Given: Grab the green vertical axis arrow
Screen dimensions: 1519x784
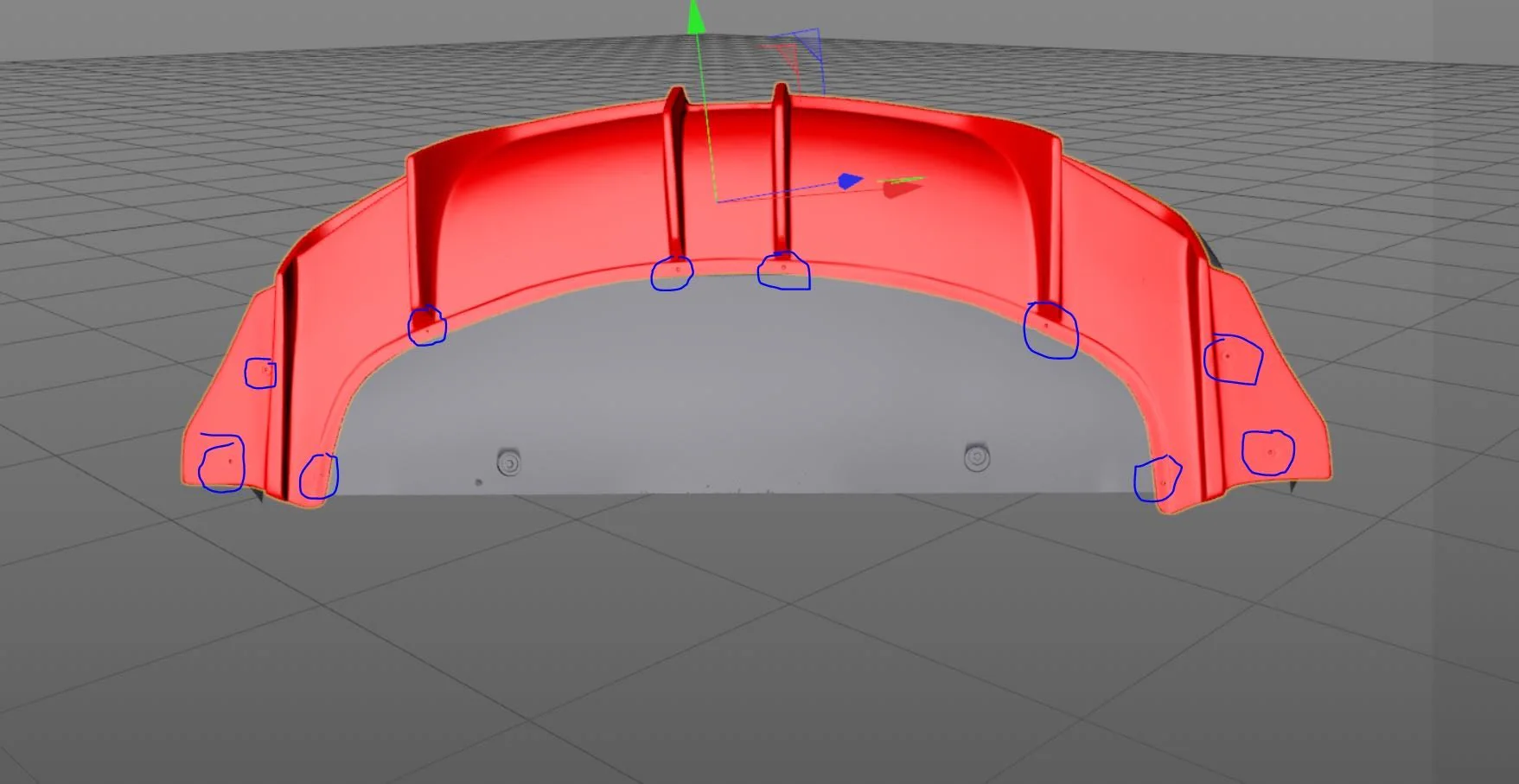Looking at the screenshot, I should coord(696,17).
